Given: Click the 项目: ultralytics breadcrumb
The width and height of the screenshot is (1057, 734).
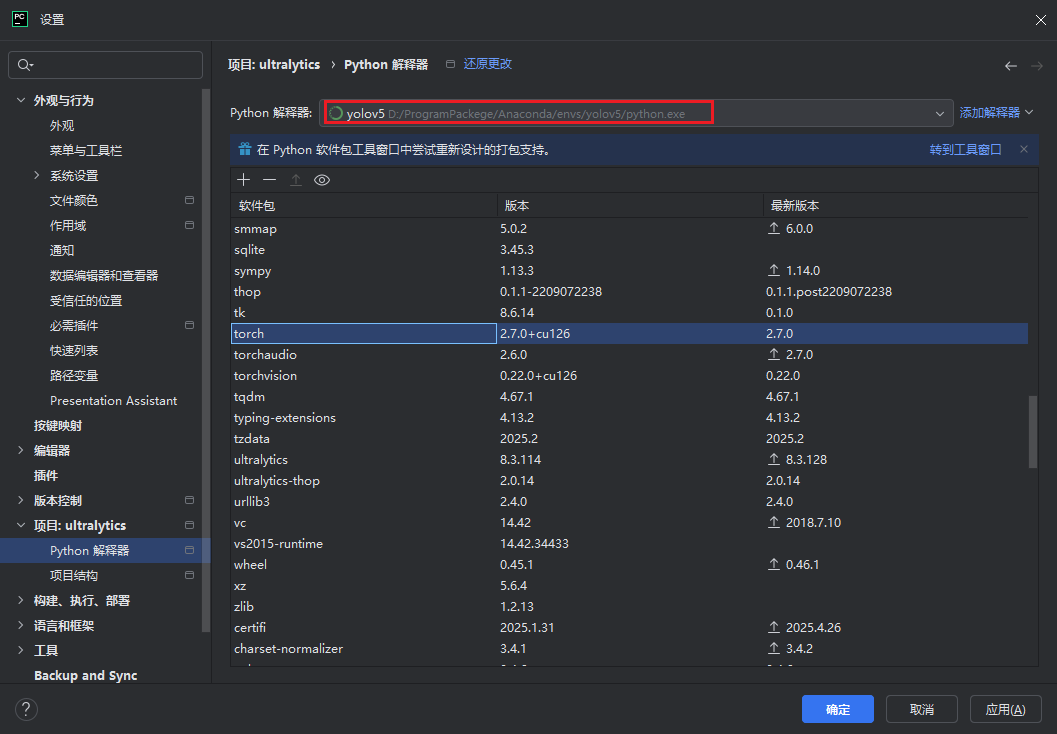Looking at the screenshot, I should [x=274, y=65].
